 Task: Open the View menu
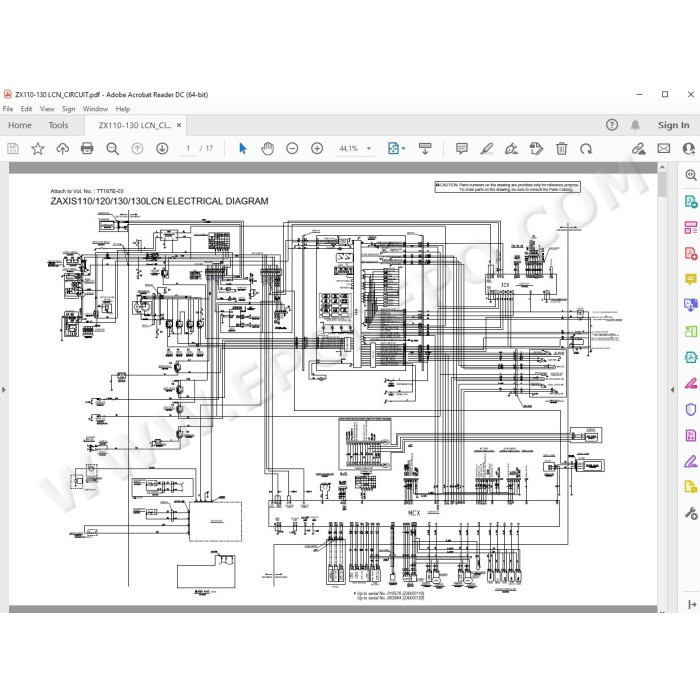tap(47, 109)
